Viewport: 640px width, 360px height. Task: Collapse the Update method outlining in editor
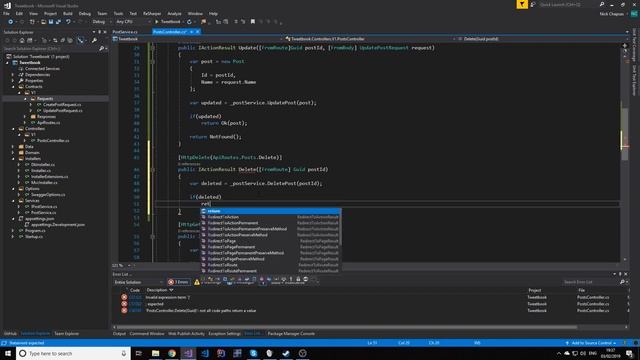point(153,48)
